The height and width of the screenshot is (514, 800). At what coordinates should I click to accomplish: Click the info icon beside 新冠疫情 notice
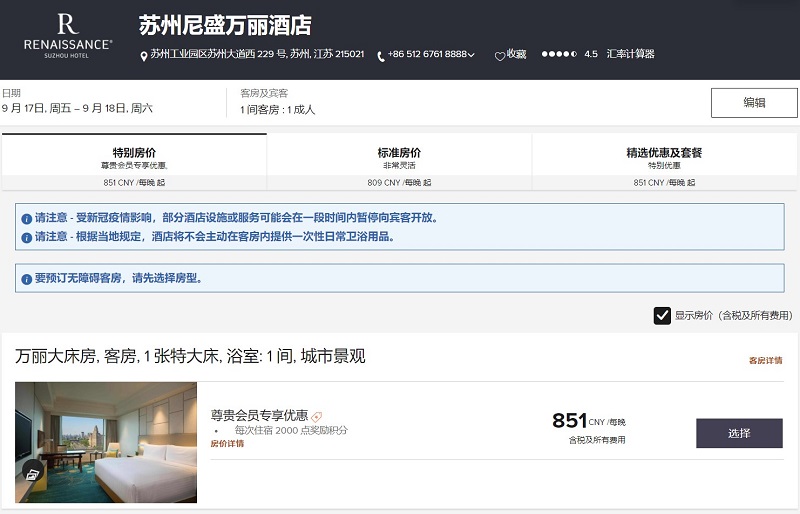coord(27,219)
